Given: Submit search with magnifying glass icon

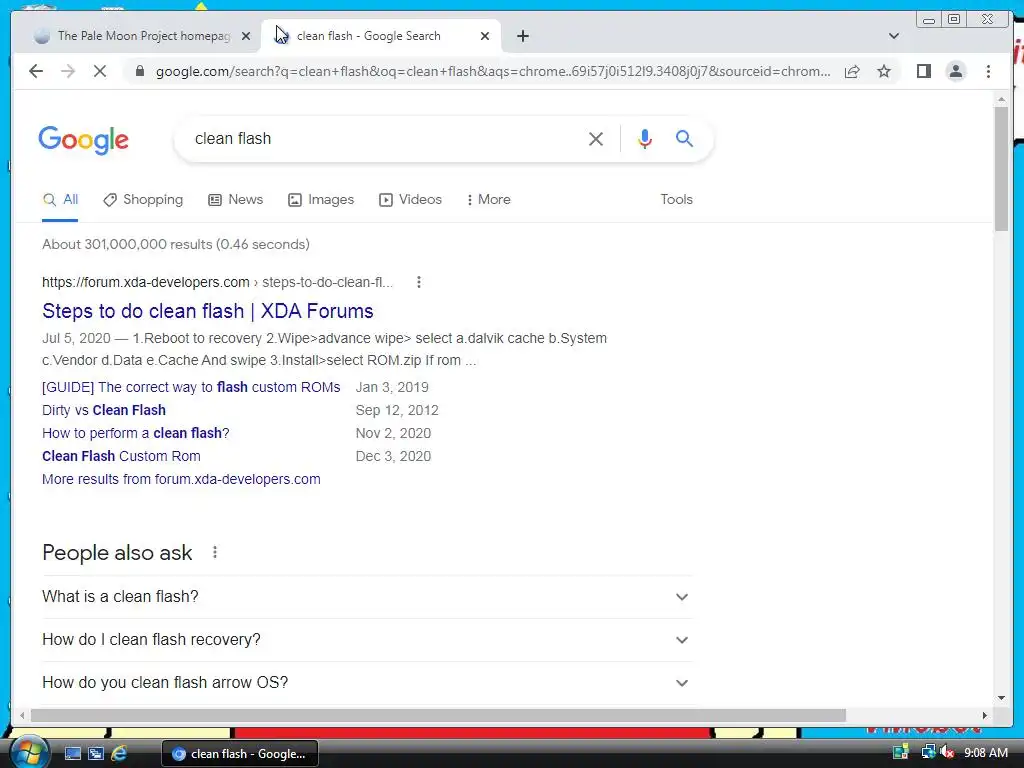Looking at the screenshot, I should tap(684, 138).
